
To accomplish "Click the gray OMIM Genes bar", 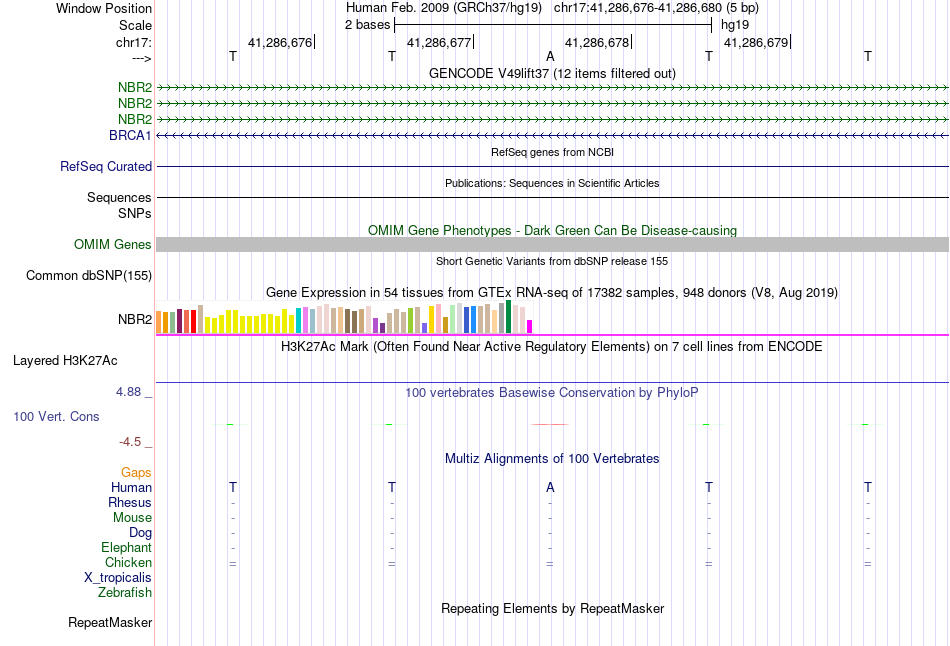I will (553, 244).
